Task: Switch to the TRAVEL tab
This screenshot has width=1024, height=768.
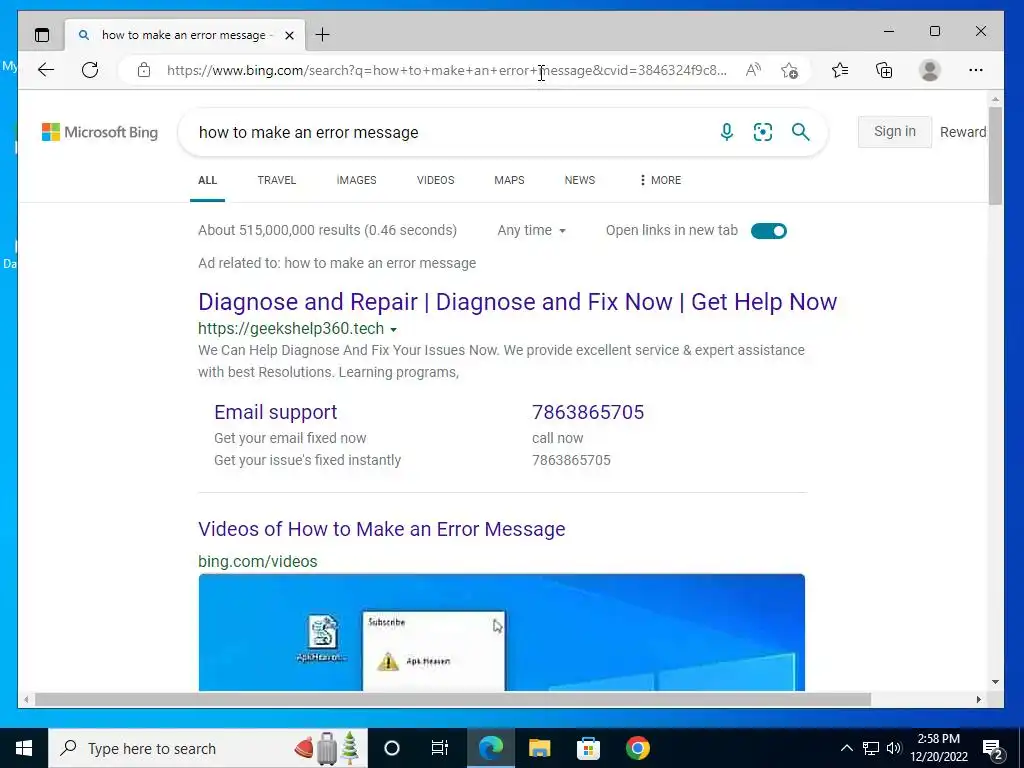Action: [276, 180]
